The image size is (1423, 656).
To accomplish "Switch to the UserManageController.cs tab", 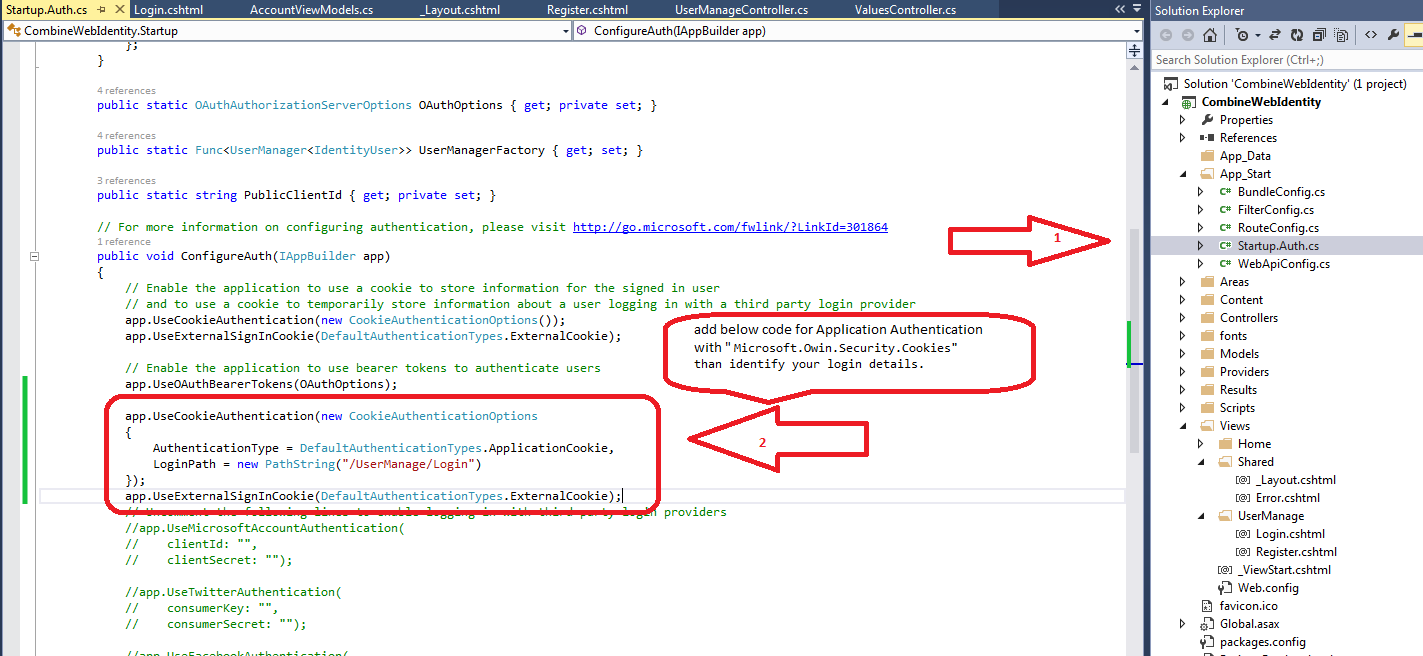I will [x=741, y=10].
